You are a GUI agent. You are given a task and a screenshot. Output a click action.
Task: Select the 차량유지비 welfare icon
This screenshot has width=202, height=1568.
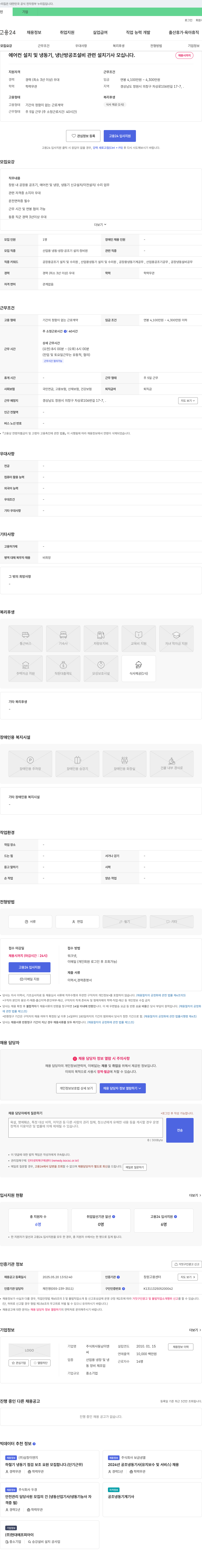click(101, 638)
